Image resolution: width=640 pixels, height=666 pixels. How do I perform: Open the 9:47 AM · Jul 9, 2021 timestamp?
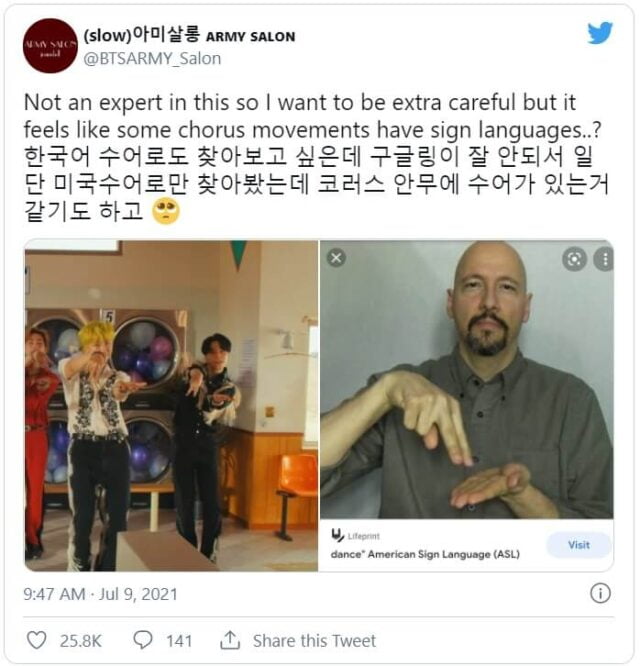(100, 594)
